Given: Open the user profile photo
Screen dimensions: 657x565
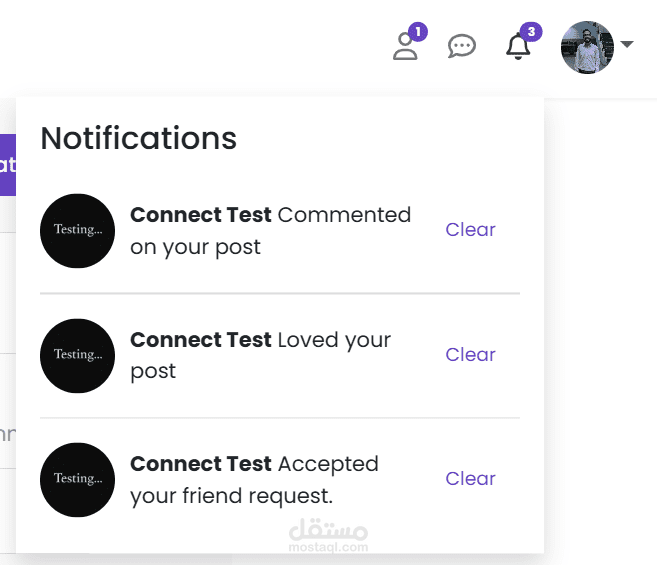Looking at the screenshot, I should click(x=587, y=47).
